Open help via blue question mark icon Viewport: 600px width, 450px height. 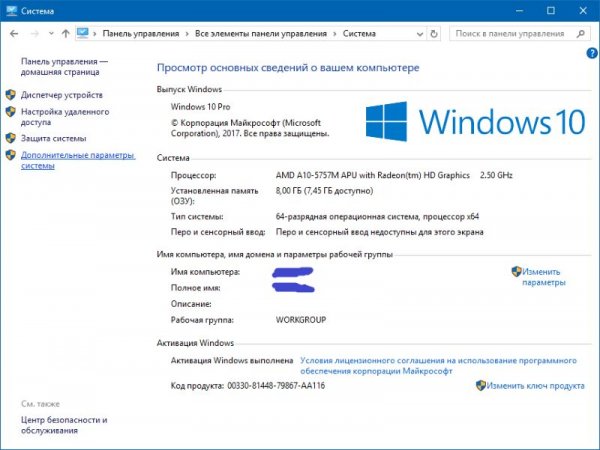592,53
